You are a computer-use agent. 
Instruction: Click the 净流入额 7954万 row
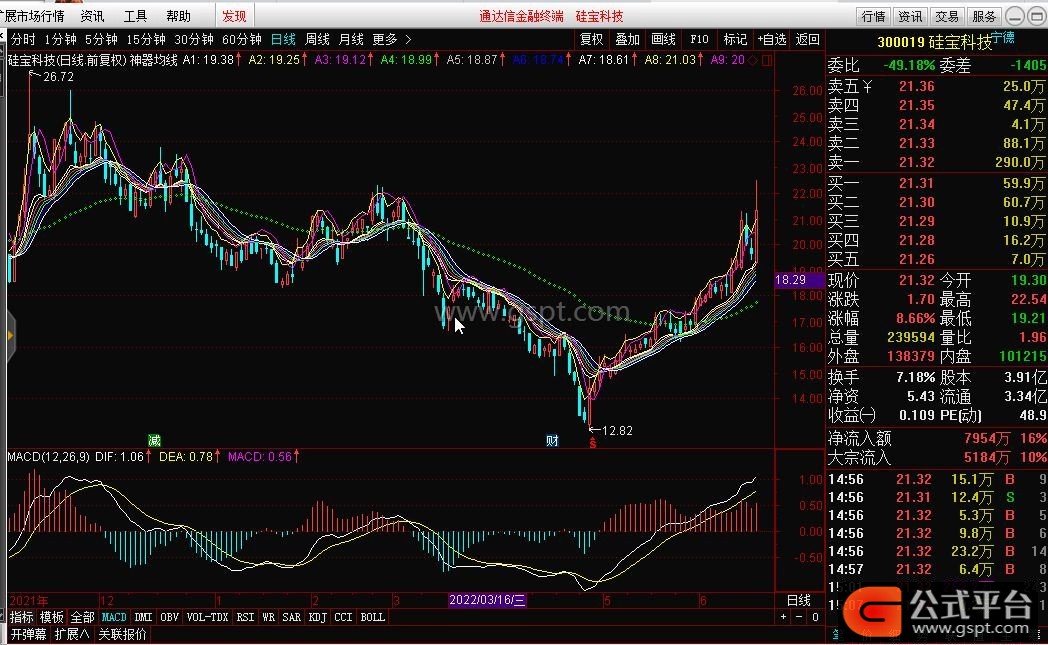[936, 438]
